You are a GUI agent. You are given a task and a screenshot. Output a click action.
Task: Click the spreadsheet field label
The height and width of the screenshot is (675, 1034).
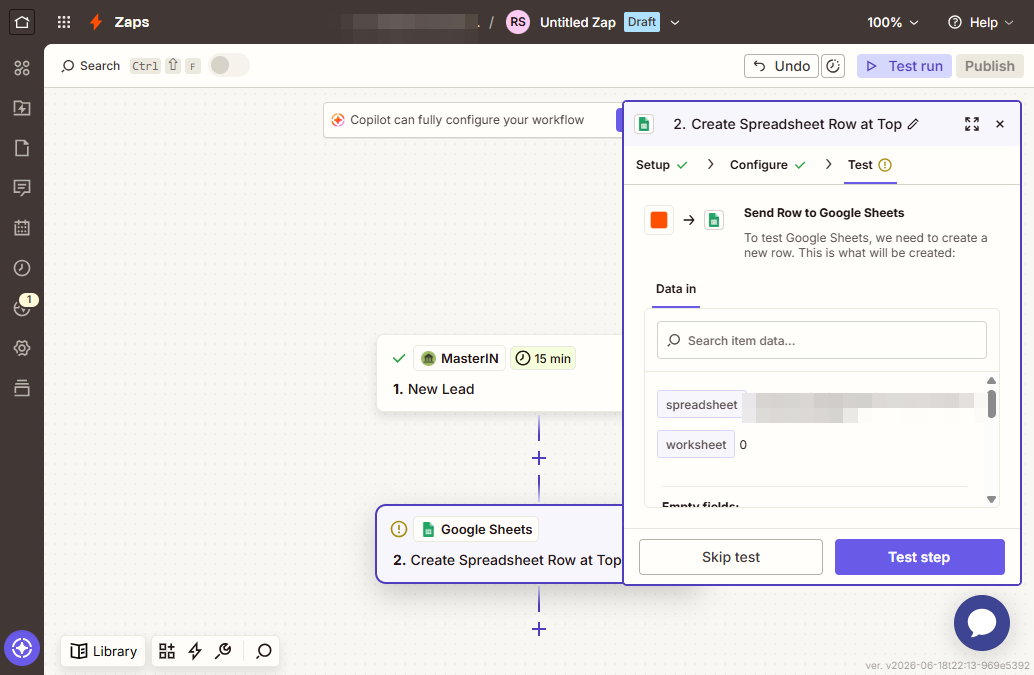(702, 405)
